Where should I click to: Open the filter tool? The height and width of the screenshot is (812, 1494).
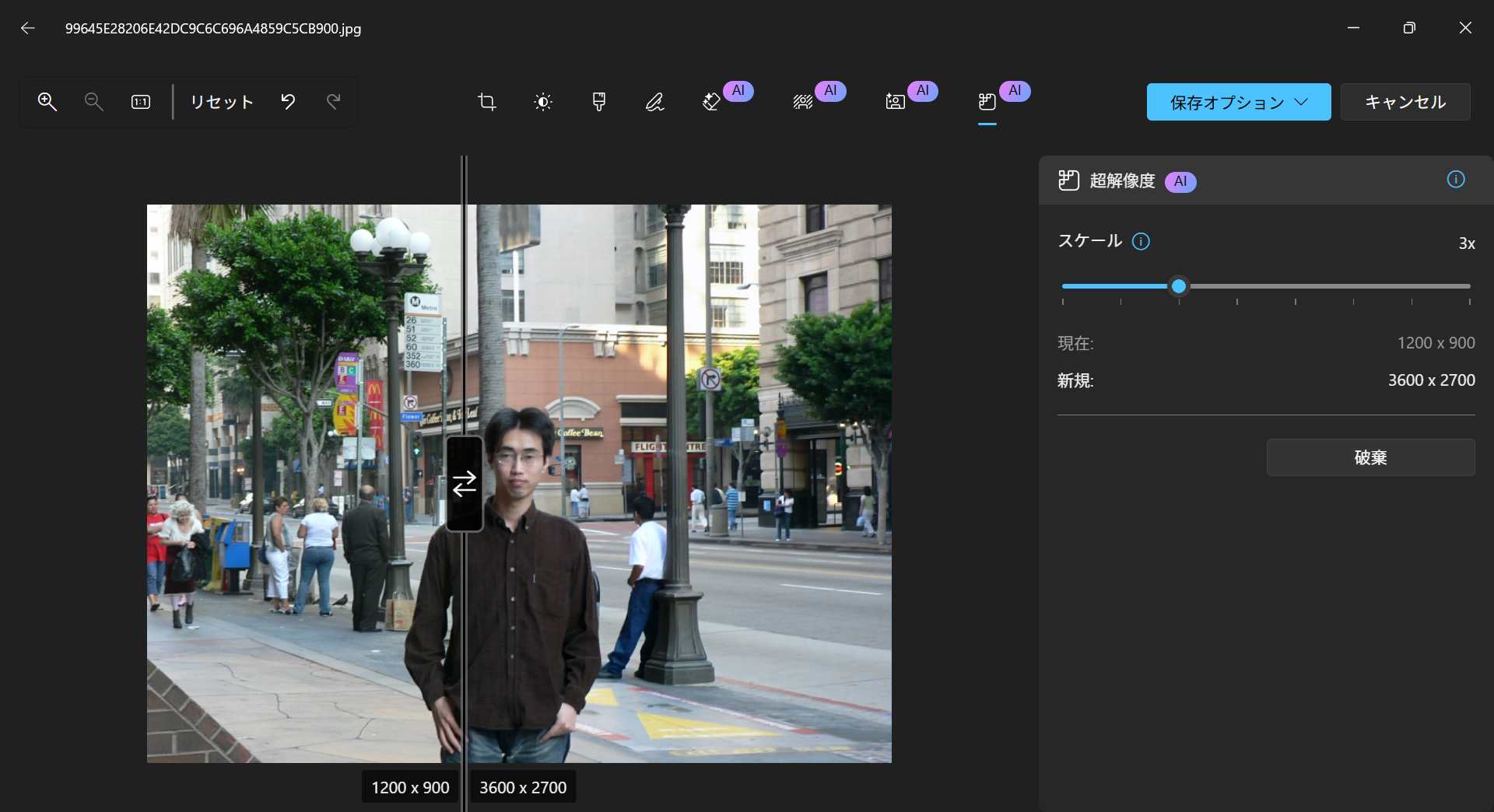[599, 102]
